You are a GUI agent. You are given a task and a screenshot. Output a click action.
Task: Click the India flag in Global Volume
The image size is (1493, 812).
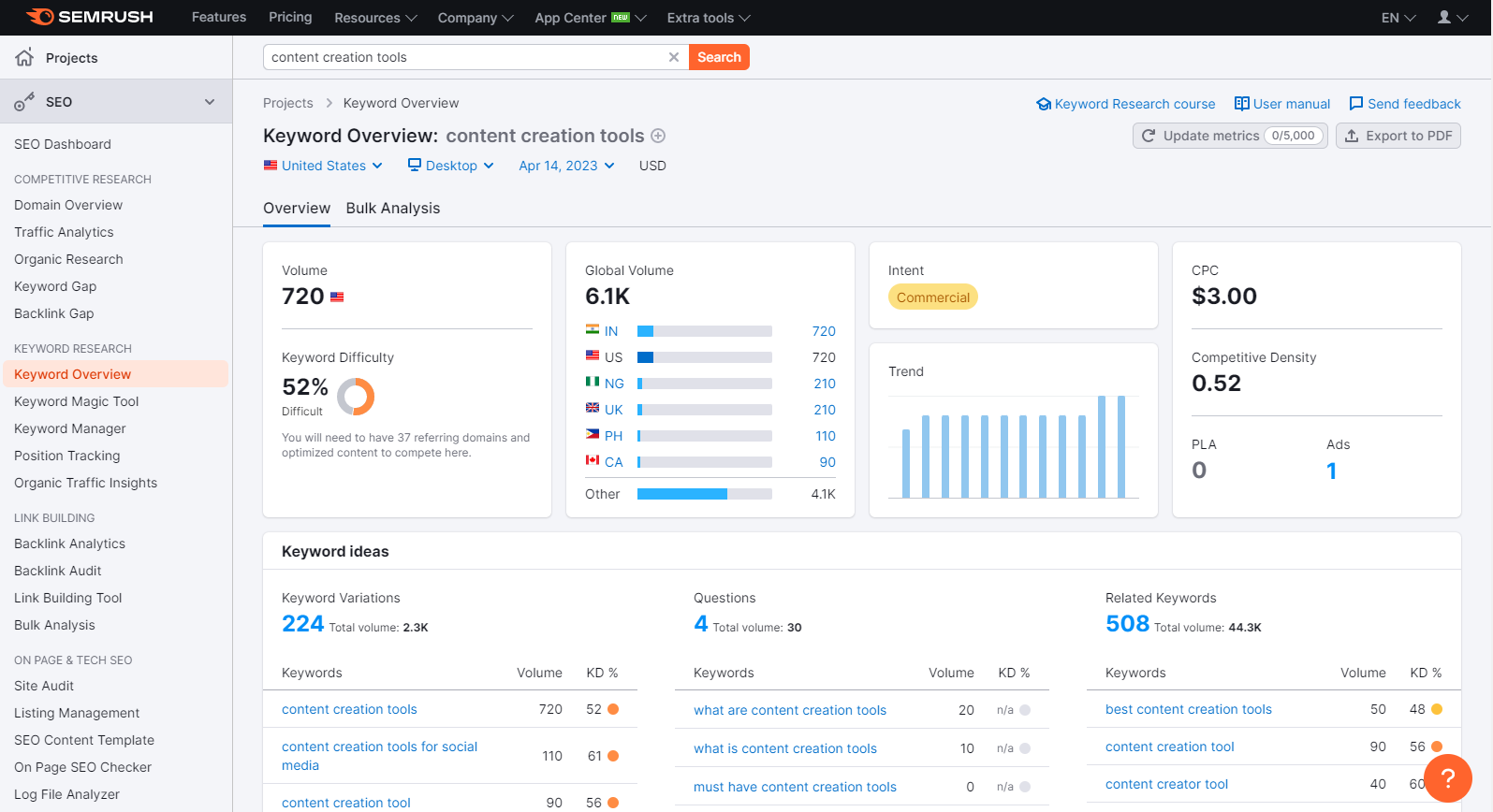pos(593,330)
